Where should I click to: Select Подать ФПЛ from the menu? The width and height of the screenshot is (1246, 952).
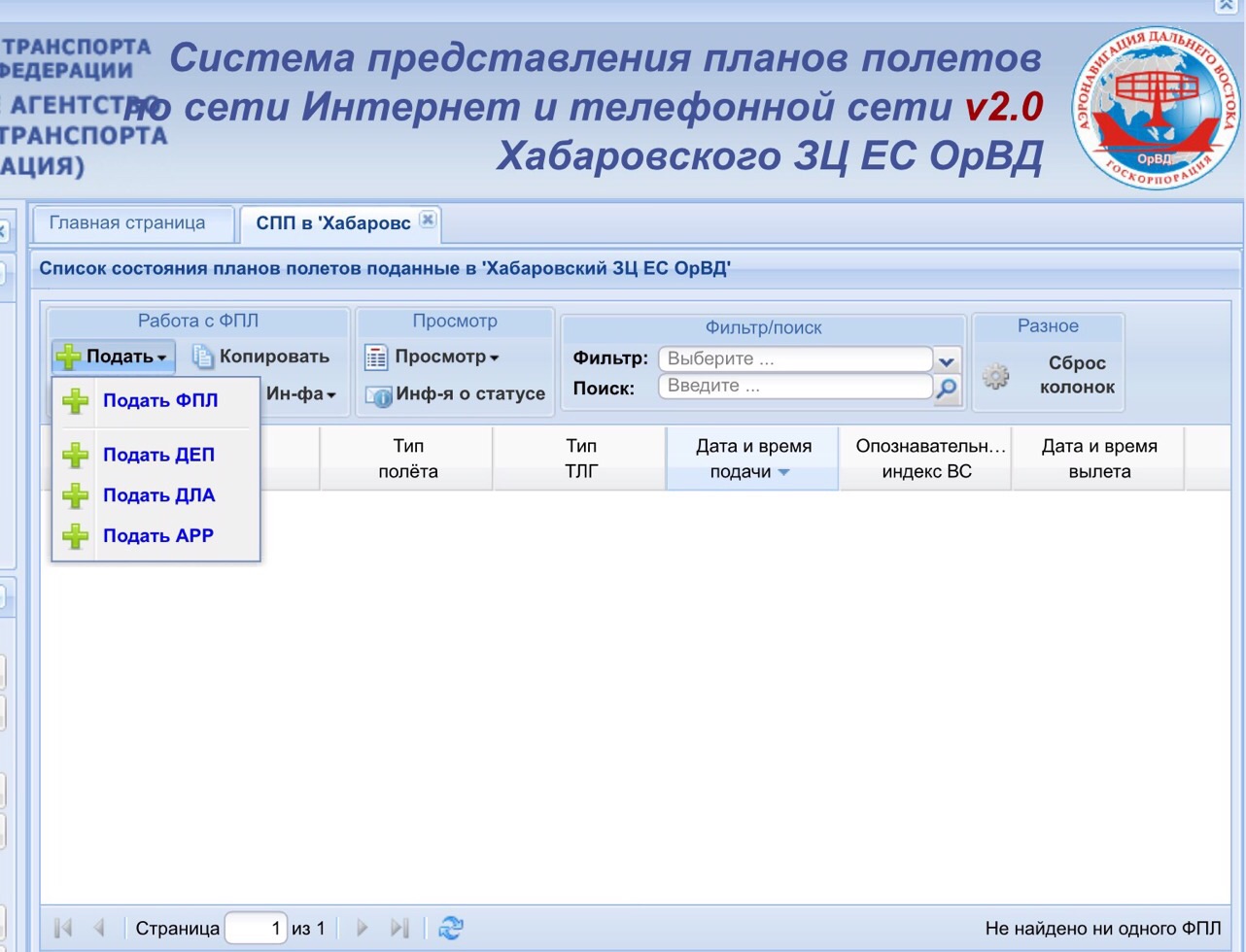[160, 400]
